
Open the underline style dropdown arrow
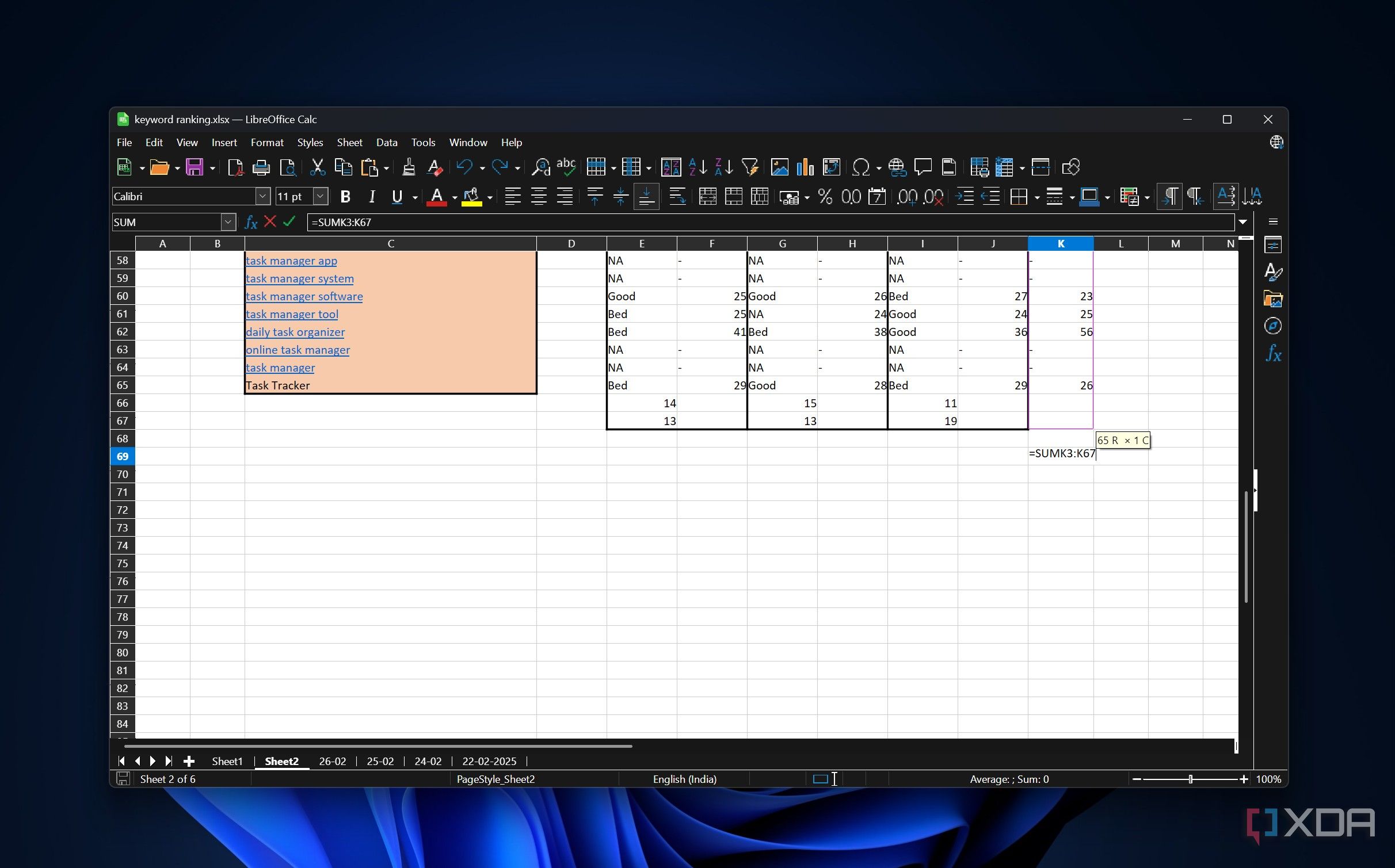(414, 198)
